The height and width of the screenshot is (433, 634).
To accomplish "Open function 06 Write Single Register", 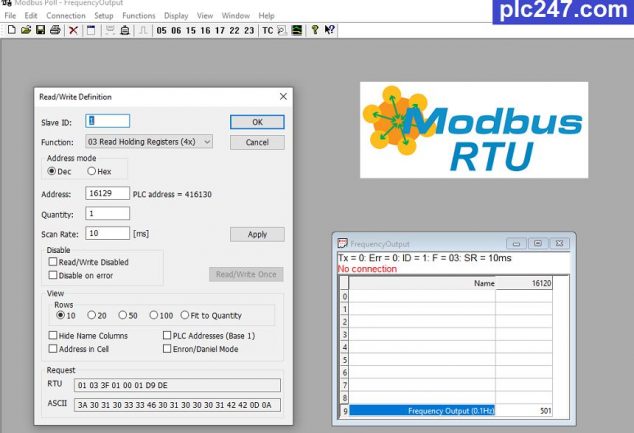I will click(x=176, y=30).
